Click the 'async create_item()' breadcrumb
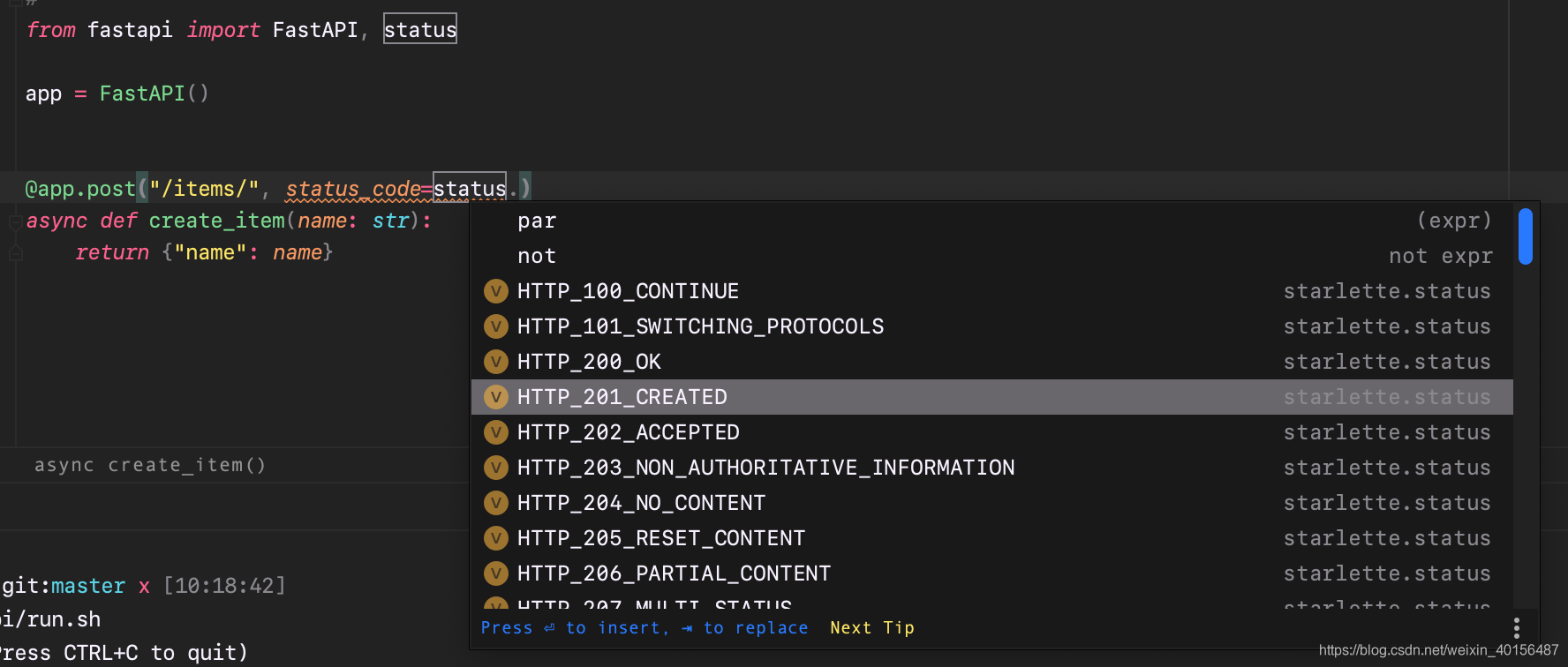This screenshot has height=667, width=1568. (x=150, y=465)
